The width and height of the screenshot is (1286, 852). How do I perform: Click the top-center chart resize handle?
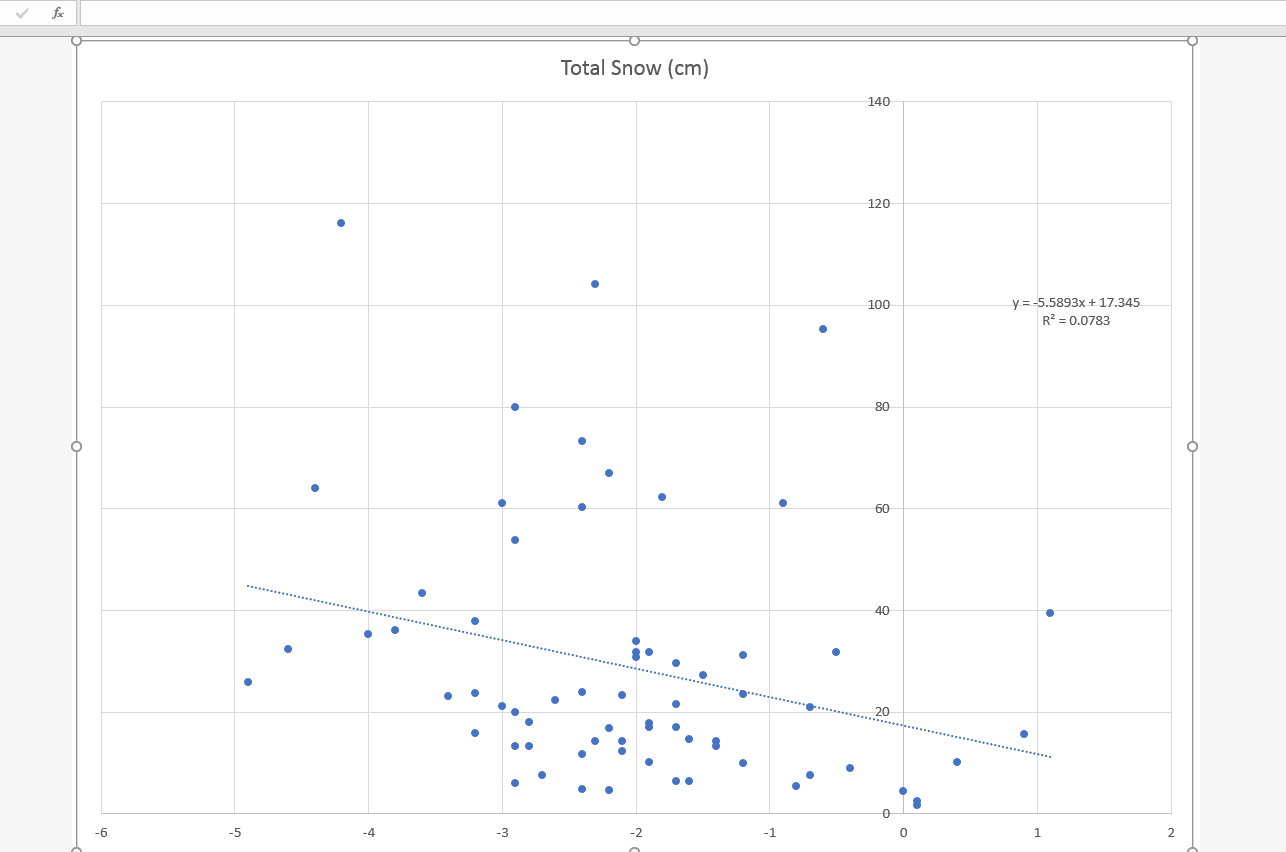(634, 40)
